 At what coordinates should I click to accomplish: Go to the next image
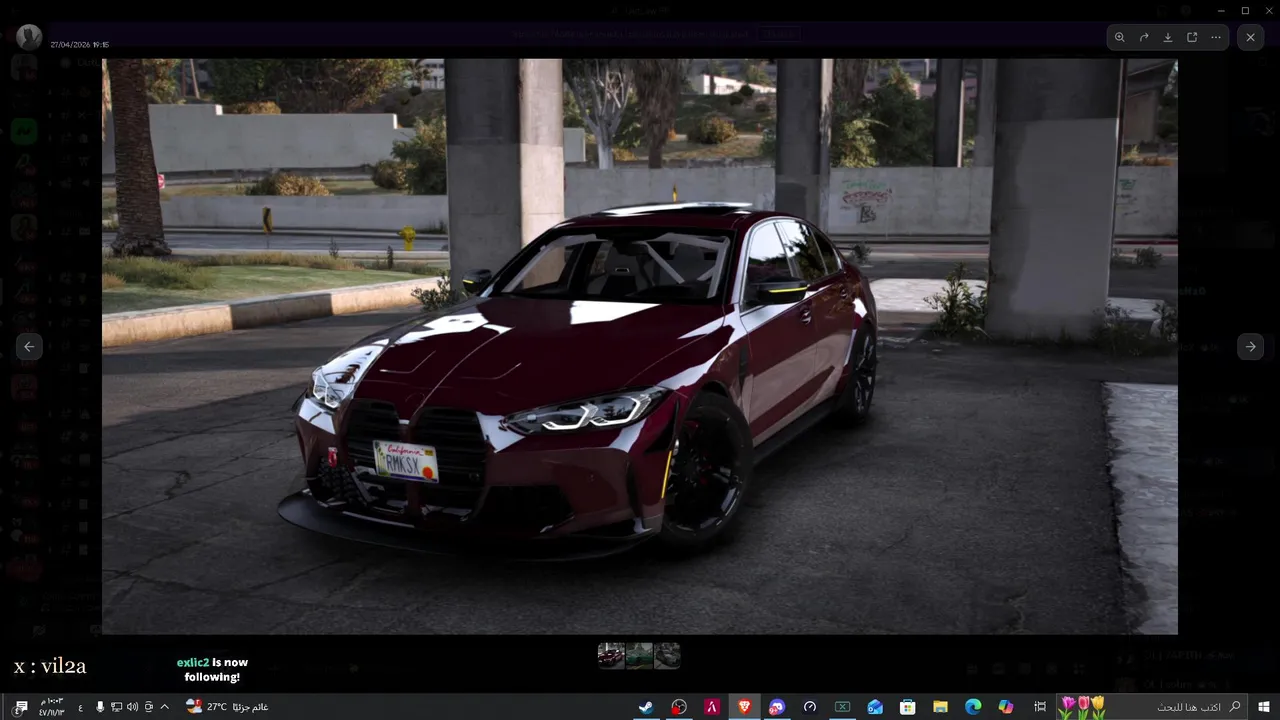tap(1250, 346)
